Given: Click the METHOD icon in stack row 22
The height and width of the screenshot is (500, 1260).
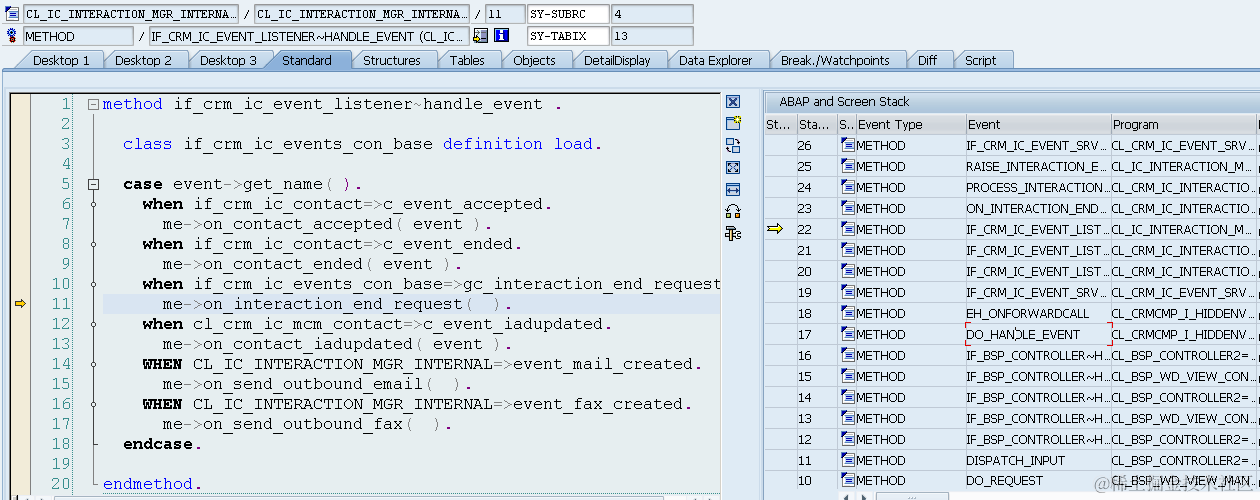Looking at the screenshot, I should point(848,230).
